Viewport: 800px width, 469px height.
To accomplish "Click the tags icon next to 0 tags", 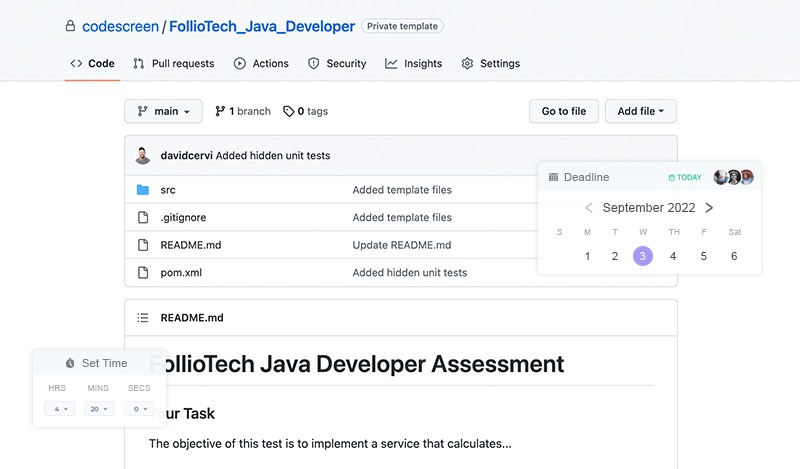I will click(x=289, y=111).
